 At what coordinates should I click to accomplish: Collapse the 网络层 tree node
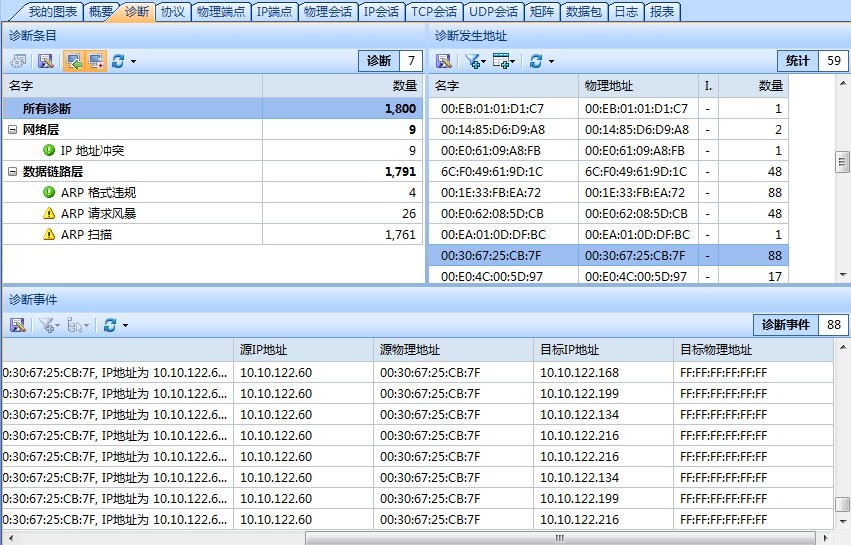click(12, 130)
